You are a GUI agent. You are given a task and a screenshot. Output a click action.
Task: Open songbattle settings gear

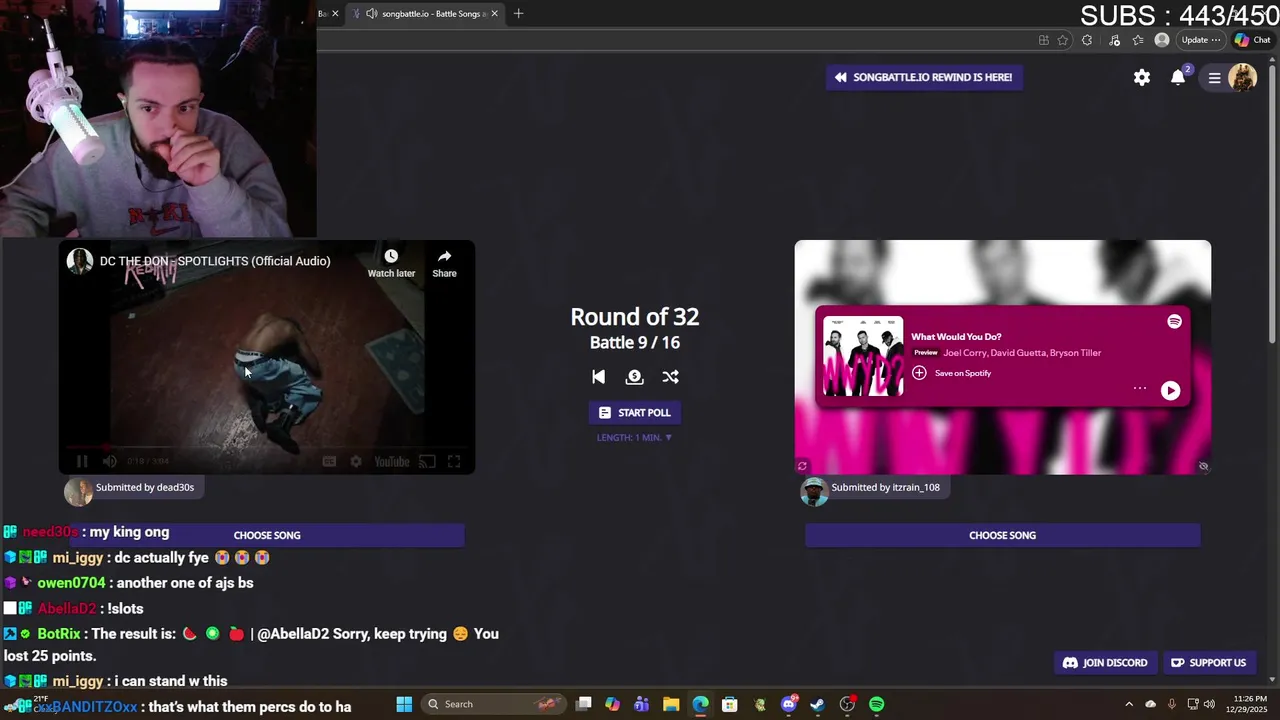(1141, 77)
